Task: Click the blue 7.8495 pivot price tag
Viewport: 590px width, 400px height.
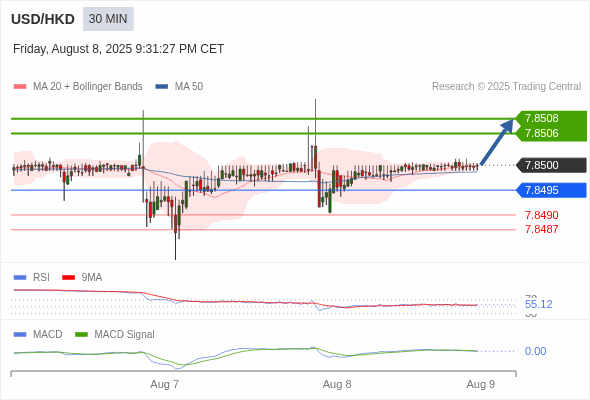Action: pos(552,190)
